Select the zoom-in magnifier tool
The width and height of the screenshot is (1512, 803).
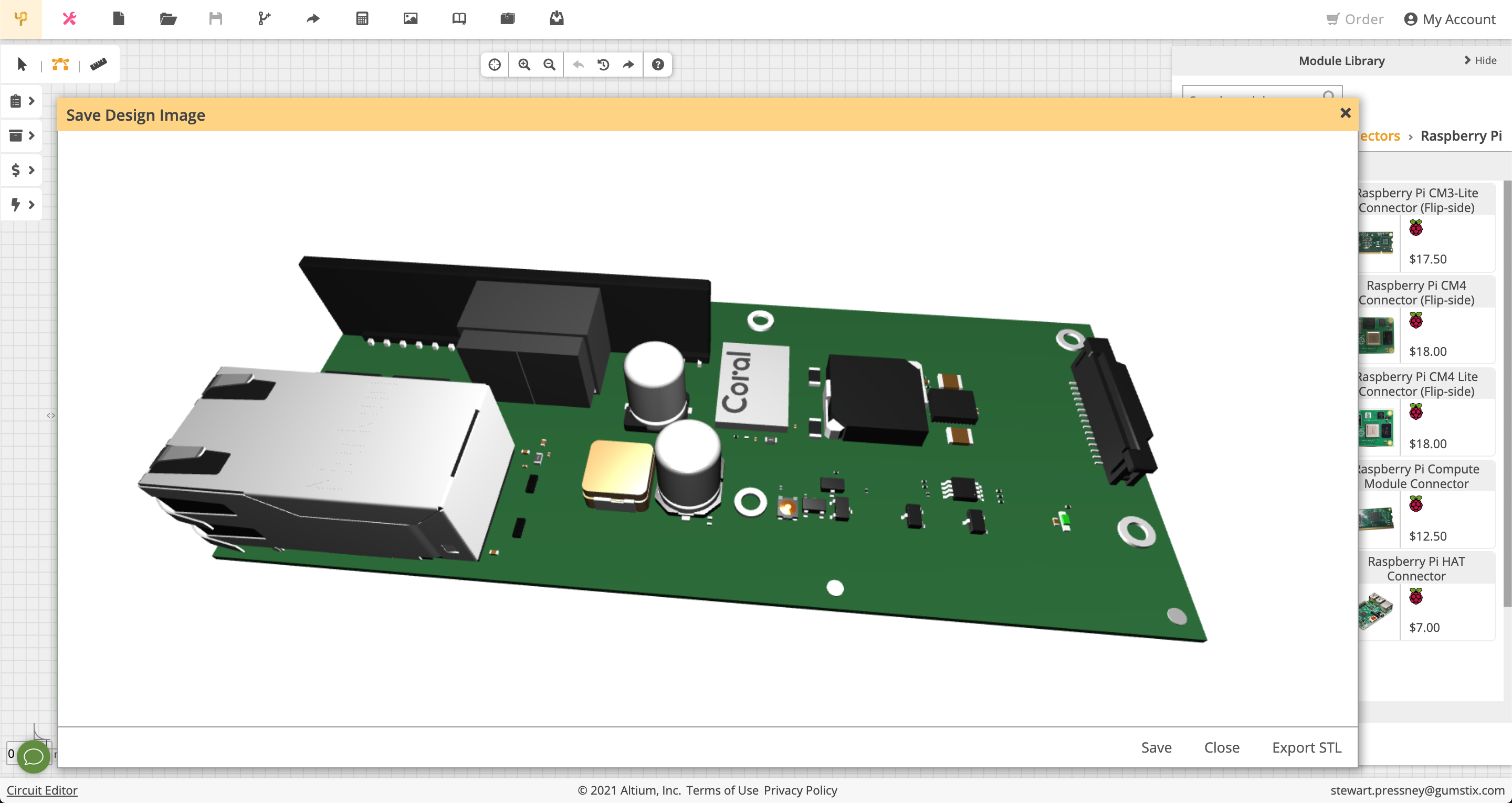coord(523,64)
